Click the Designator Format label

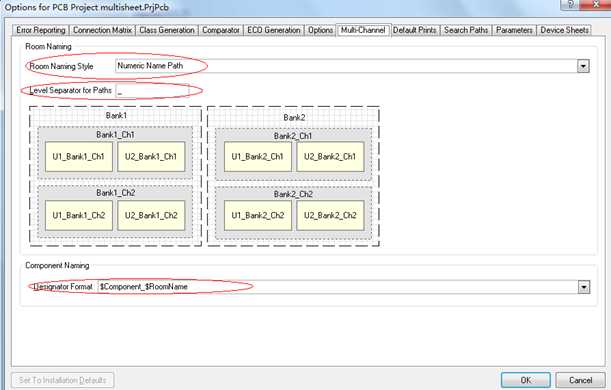63,287
